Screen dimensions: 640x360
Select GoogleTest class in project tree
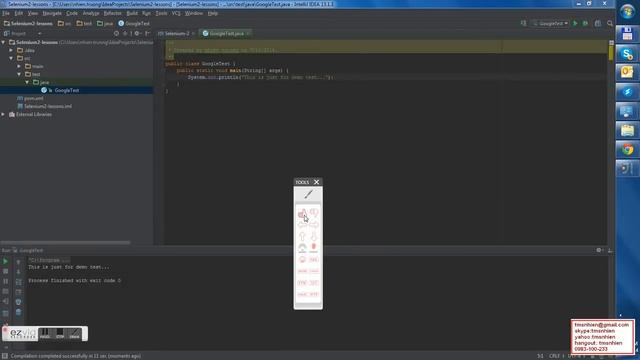click(x=67, y=90)
